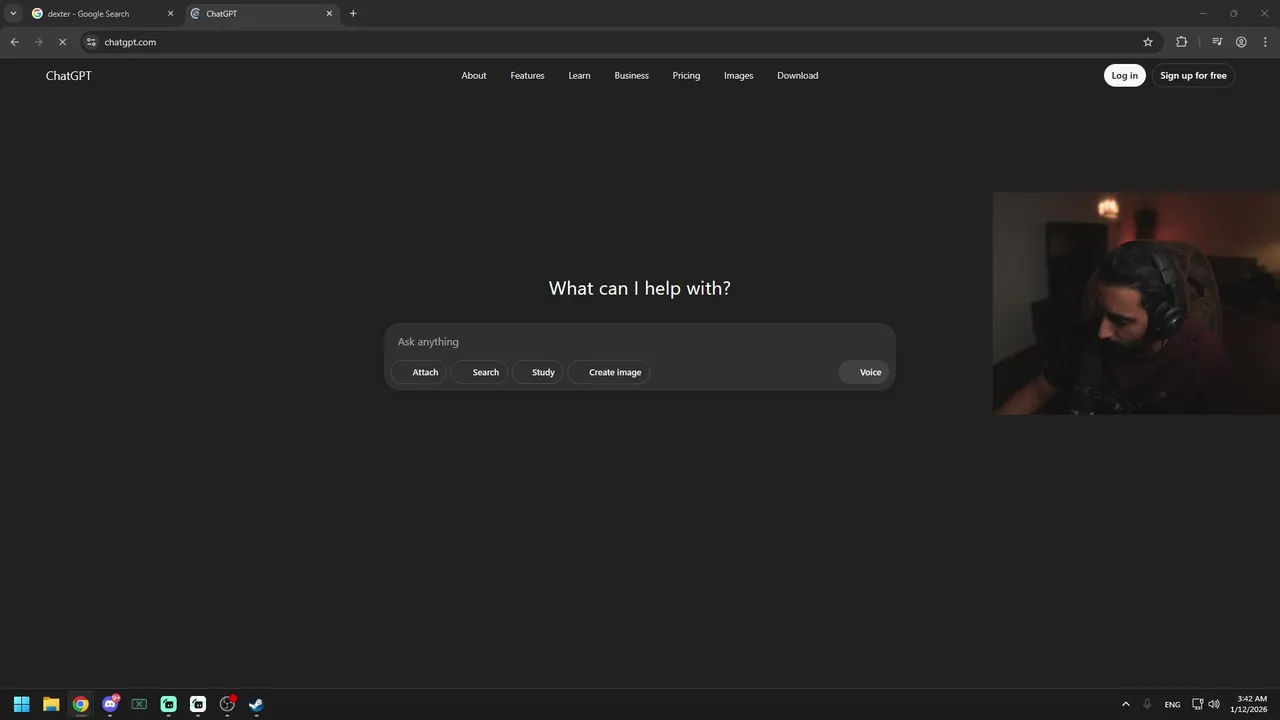Select the ChatGPT browser tab
The image size is (1280, 720).
point(263,14)
